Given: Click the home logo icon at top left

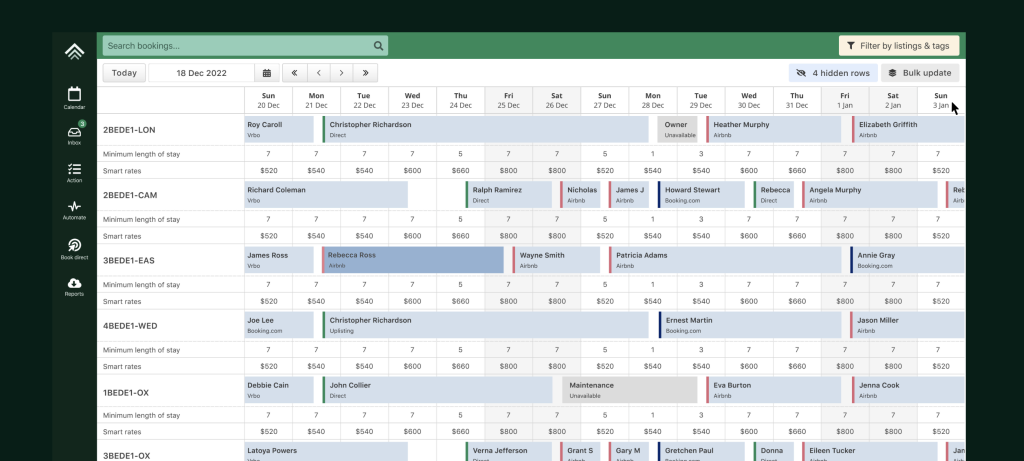Looking at the screenshot, I should [x=75, y=51].
